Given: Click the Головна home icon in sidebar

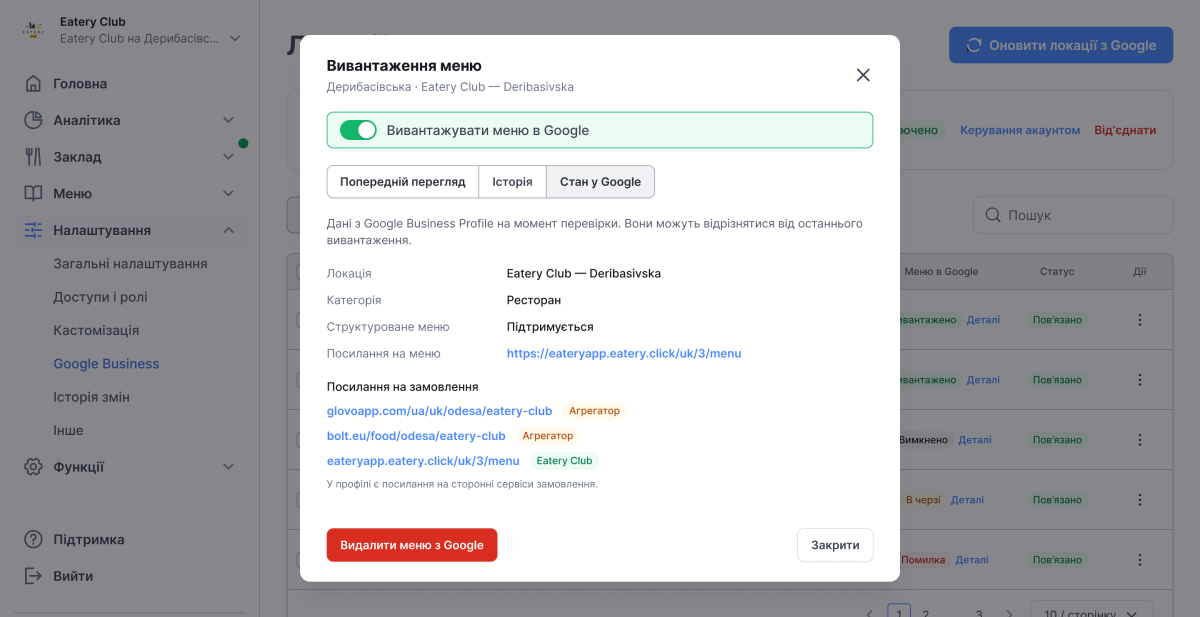Looking at the screenshot, I should pyautogui.click(x=33, y=84).
